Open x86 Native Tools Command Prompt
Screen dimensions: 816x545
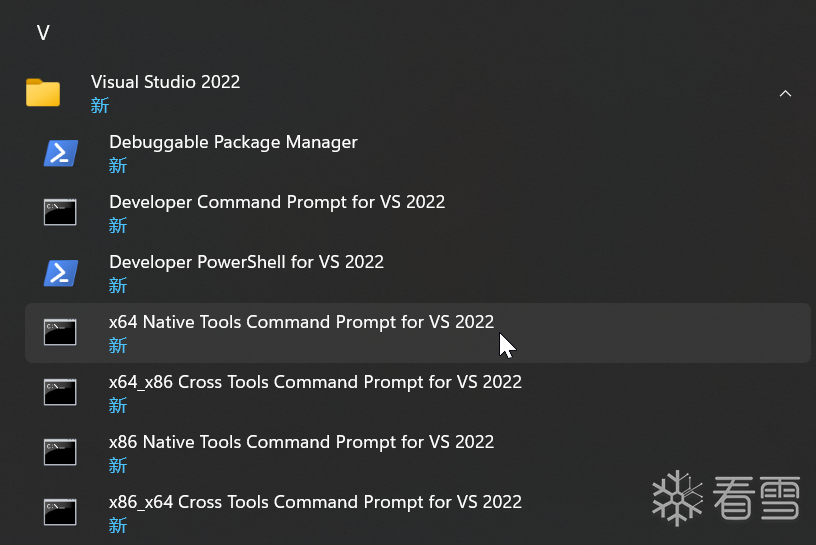coord(301,442)
